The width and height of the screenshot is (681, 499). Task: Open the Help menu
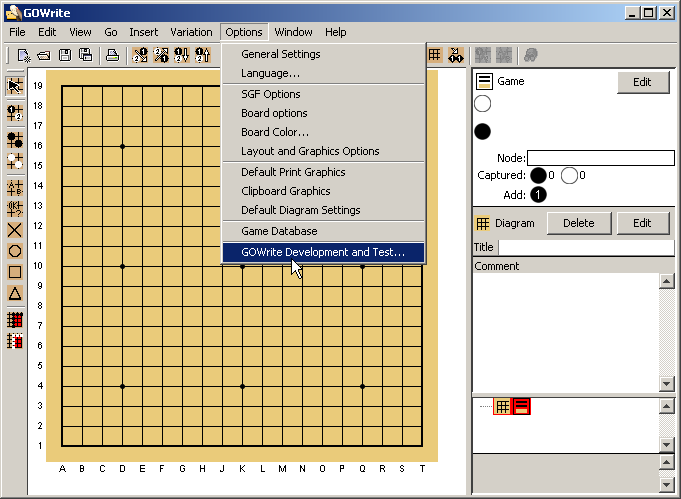click(336, 32)
